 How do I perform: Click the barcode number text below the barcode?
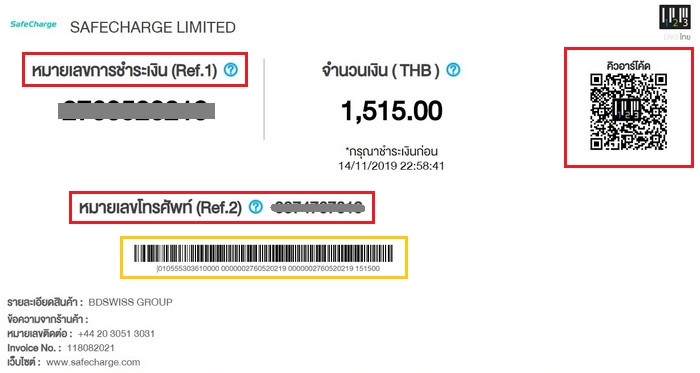pos(268,269)
